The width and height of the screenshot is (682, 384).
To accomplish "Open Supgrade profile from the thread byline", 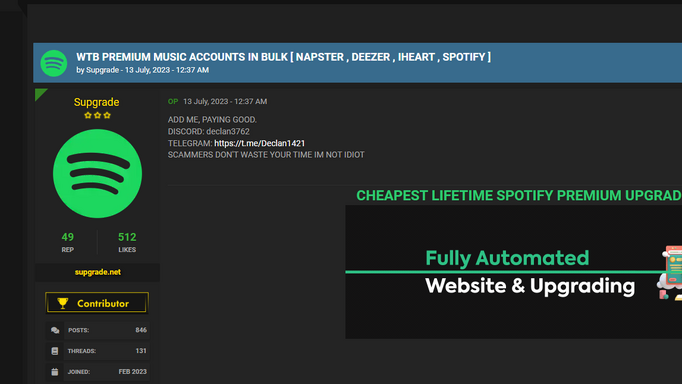I will (x=102, y=70).
